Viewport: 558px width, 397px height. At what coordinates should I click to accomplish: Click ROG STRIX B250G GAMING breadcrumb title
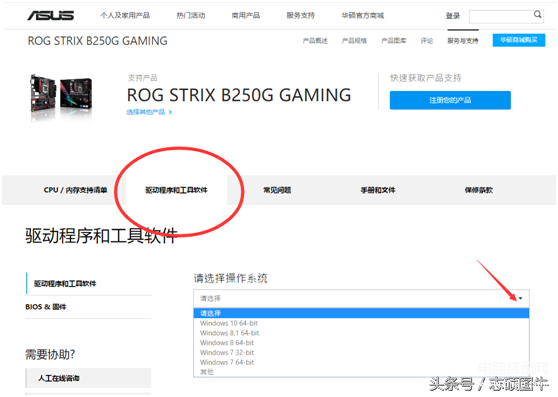[x=98, y=41]
